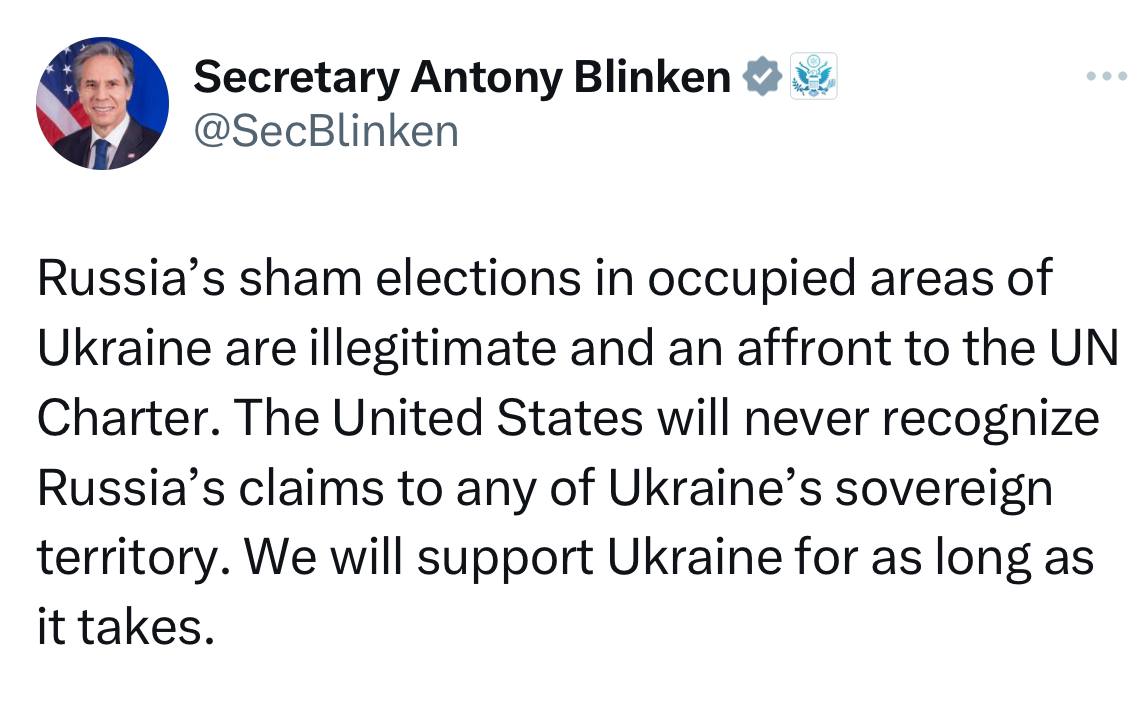Open Secretary Blinken's profile picture
This screenshot has height=703, width=1147.
(102, 104)
